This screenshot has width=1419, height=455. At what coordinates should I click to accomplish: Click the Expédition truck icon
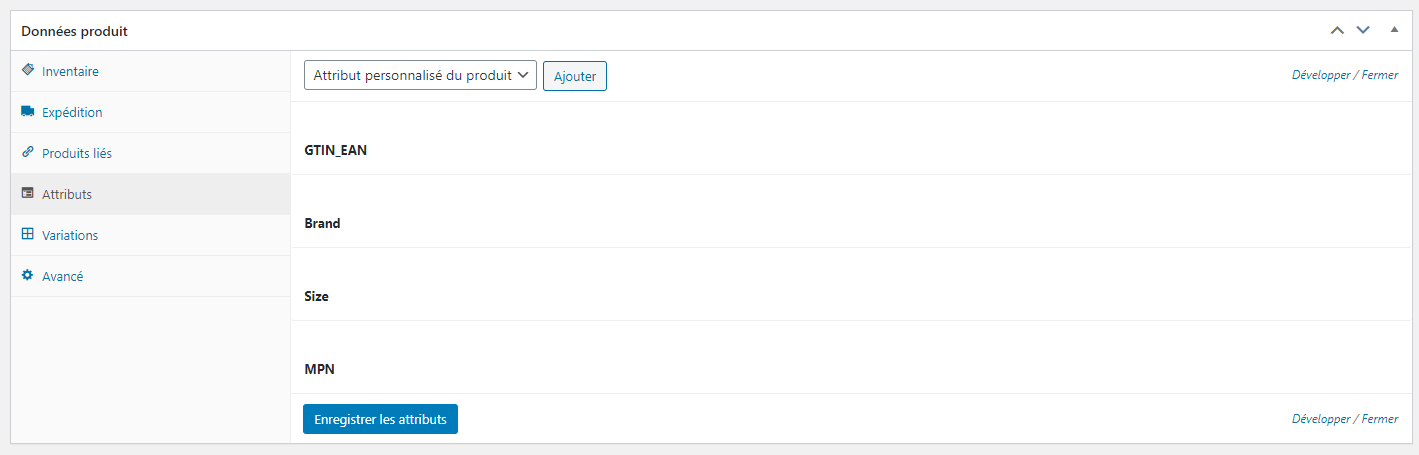point(28,112)
